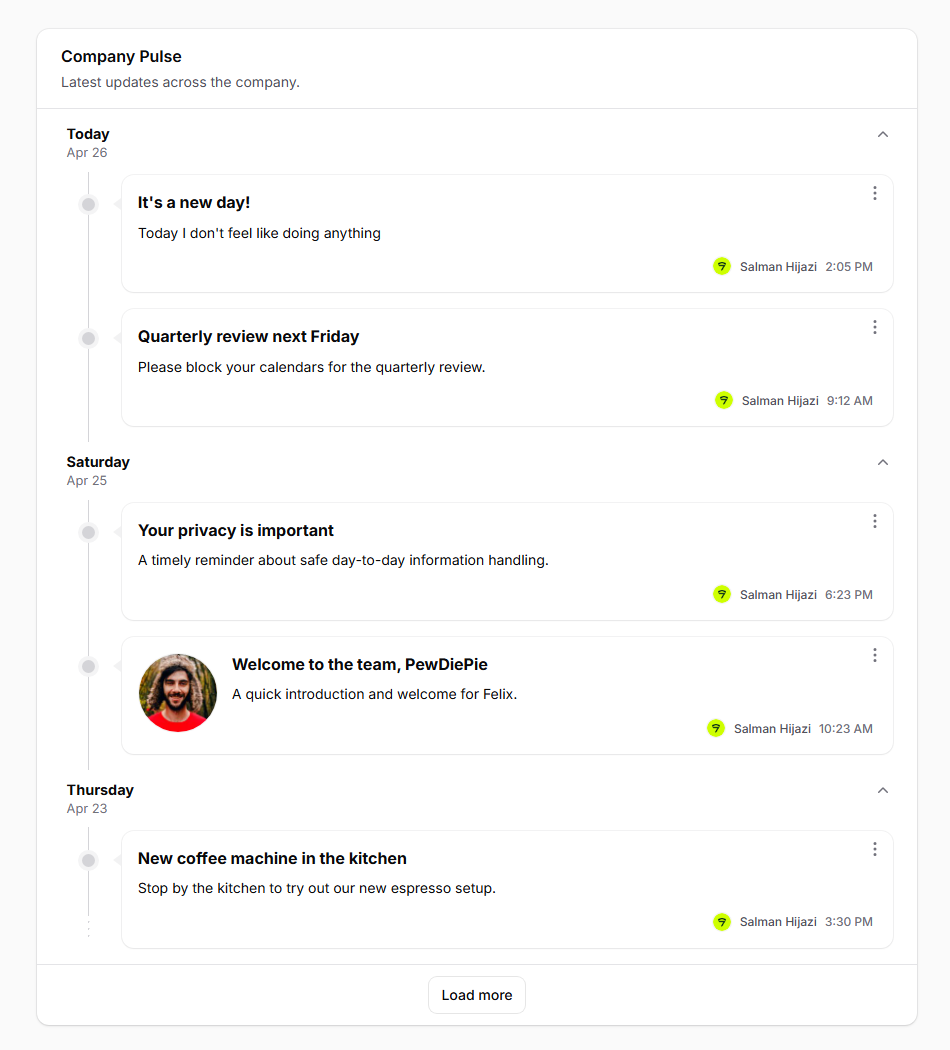Click the Load more button
The width and height of the screenshot is (950, 1050).
pyautogui.click(x=477, y=995)
